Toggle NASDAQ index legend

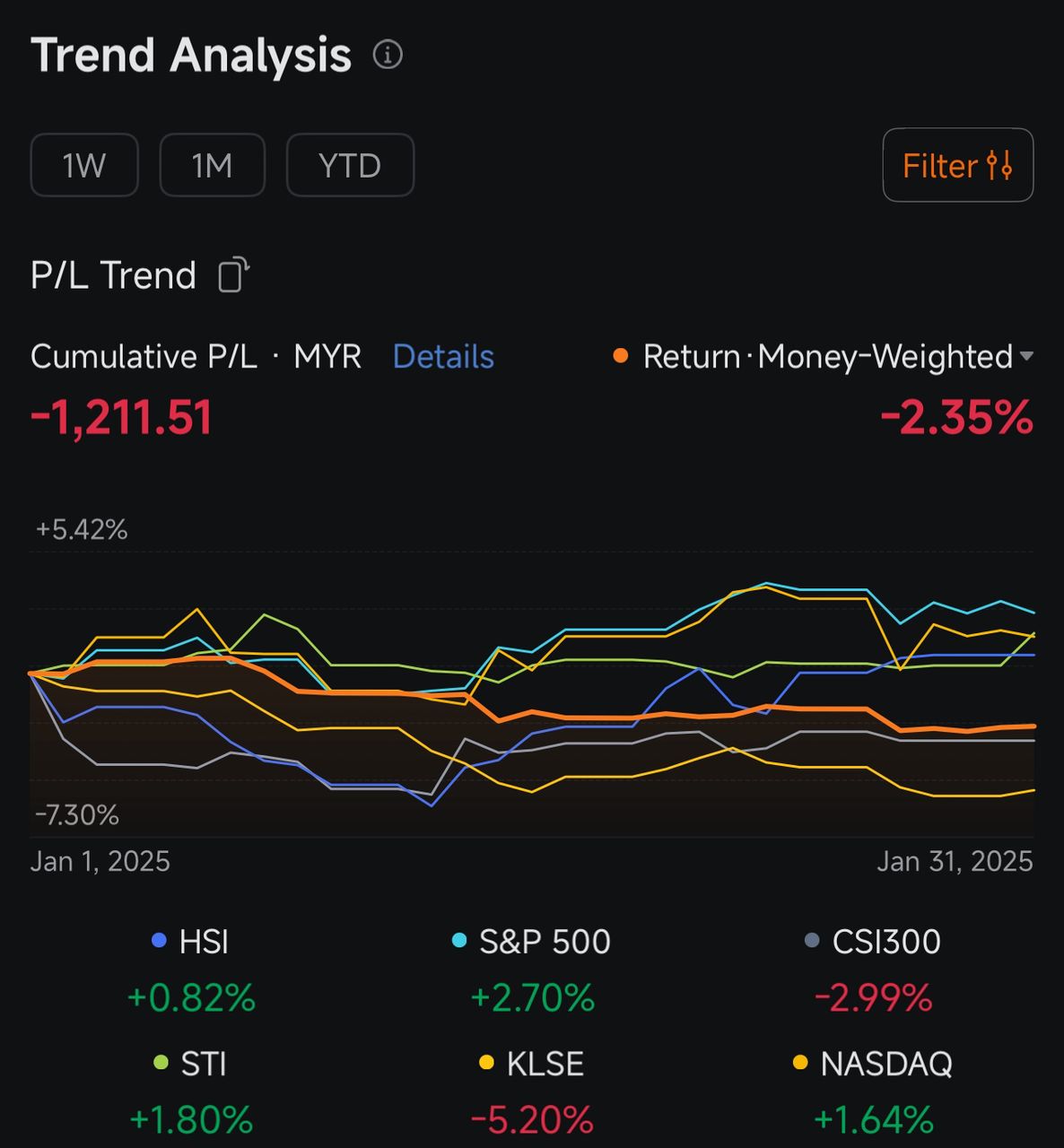873,1064
